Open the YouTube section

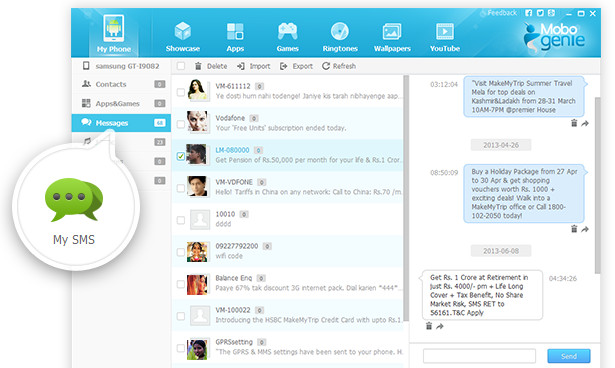(x=445, y=37)
